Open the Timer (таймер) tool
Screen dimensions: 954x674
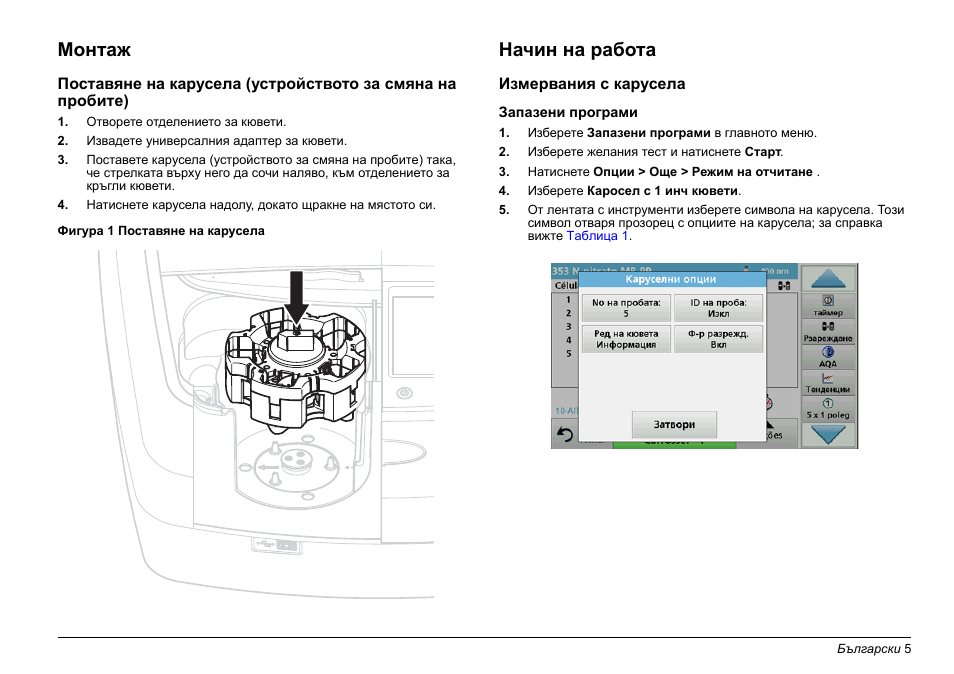tap(828, 305)
